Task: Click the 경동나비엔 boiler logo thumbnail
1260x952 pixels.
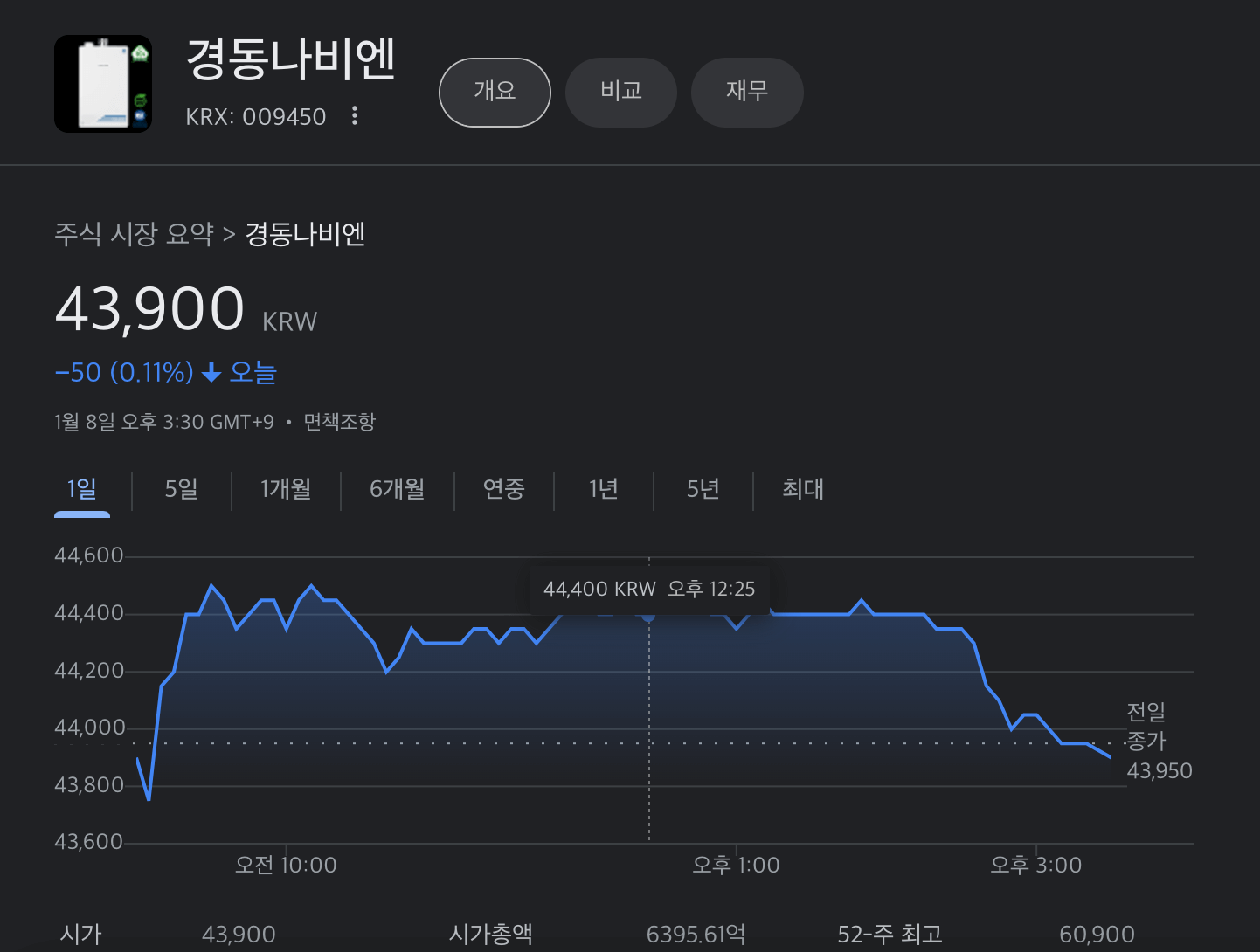Action: pyautogui.click(x=103, y=84)
